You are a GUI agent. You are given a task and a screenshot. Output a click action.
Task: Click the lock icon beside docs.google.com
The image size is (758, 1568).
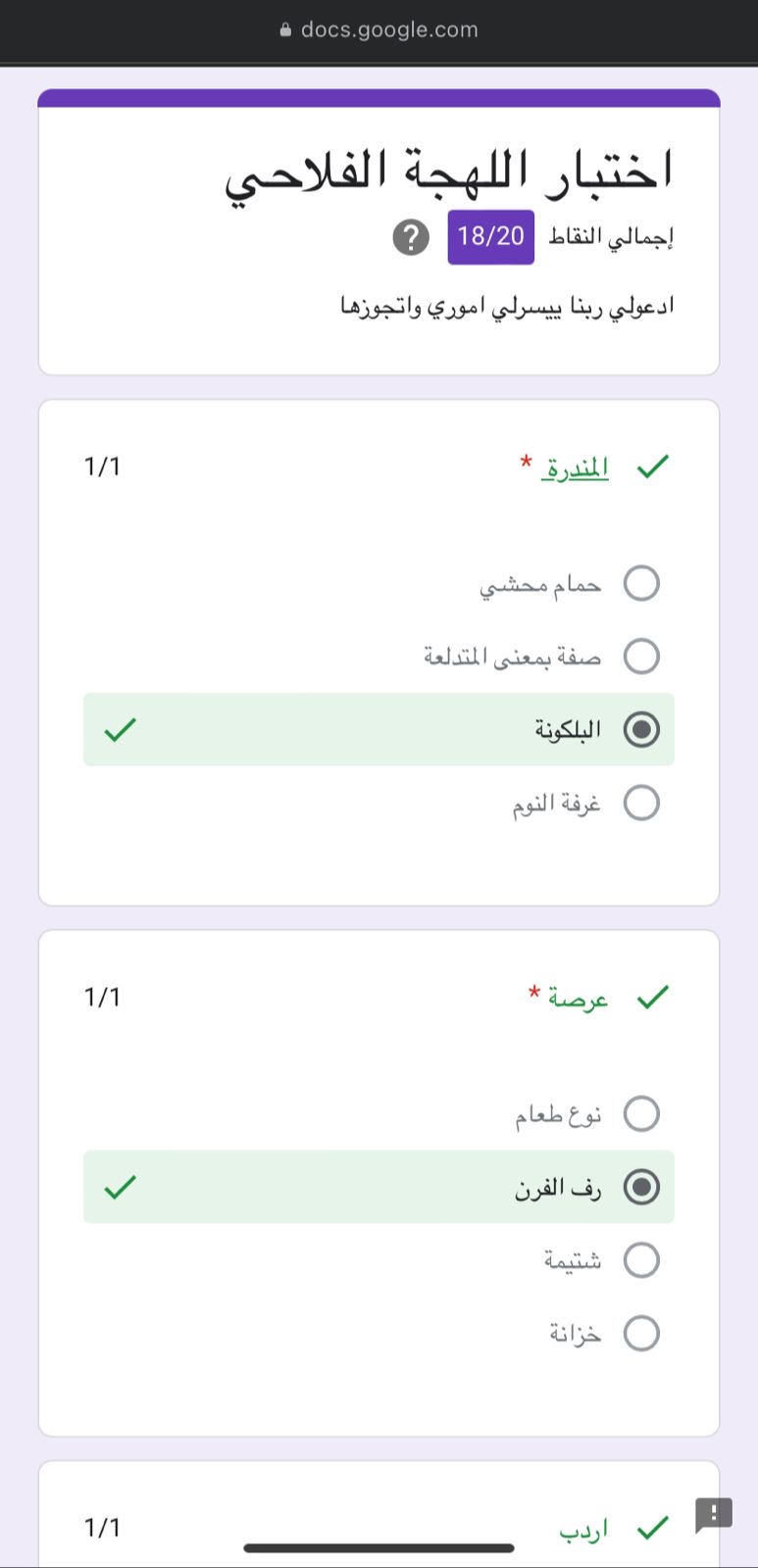pos(286,30)
